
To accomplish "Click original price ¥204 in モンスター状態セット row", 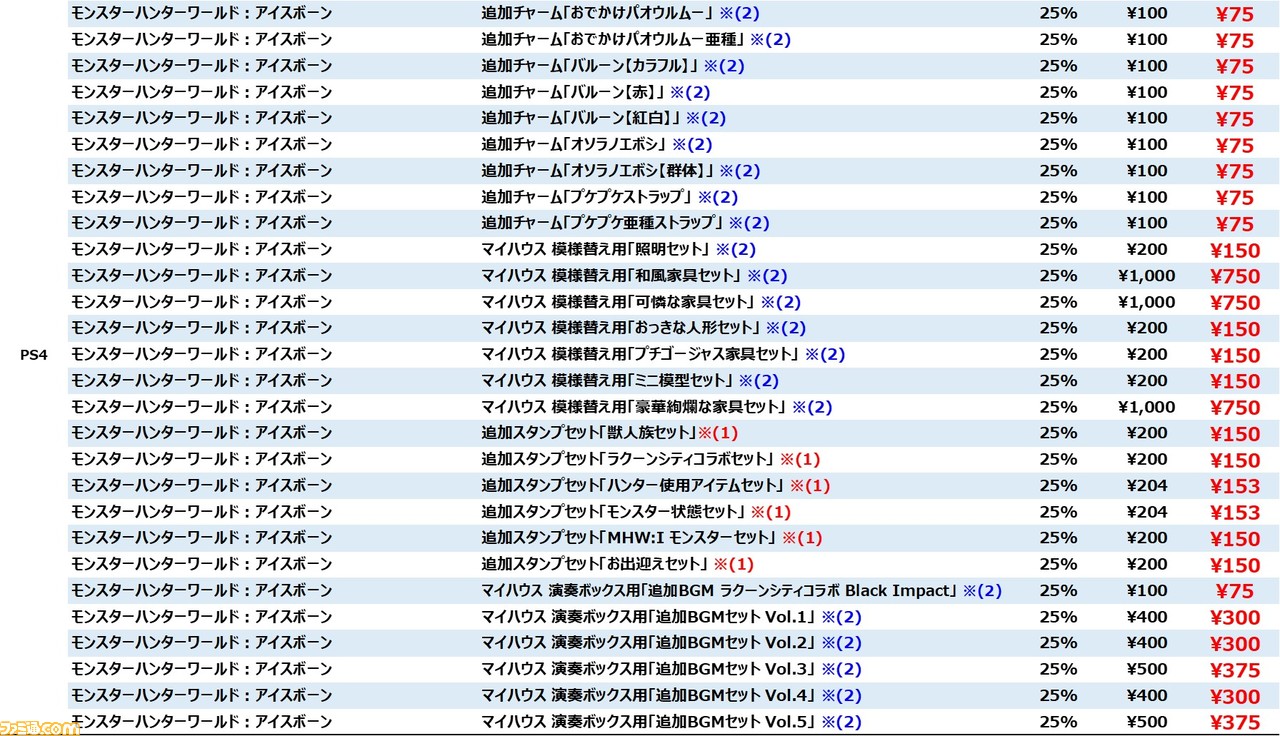I will tap(1147, 512).
